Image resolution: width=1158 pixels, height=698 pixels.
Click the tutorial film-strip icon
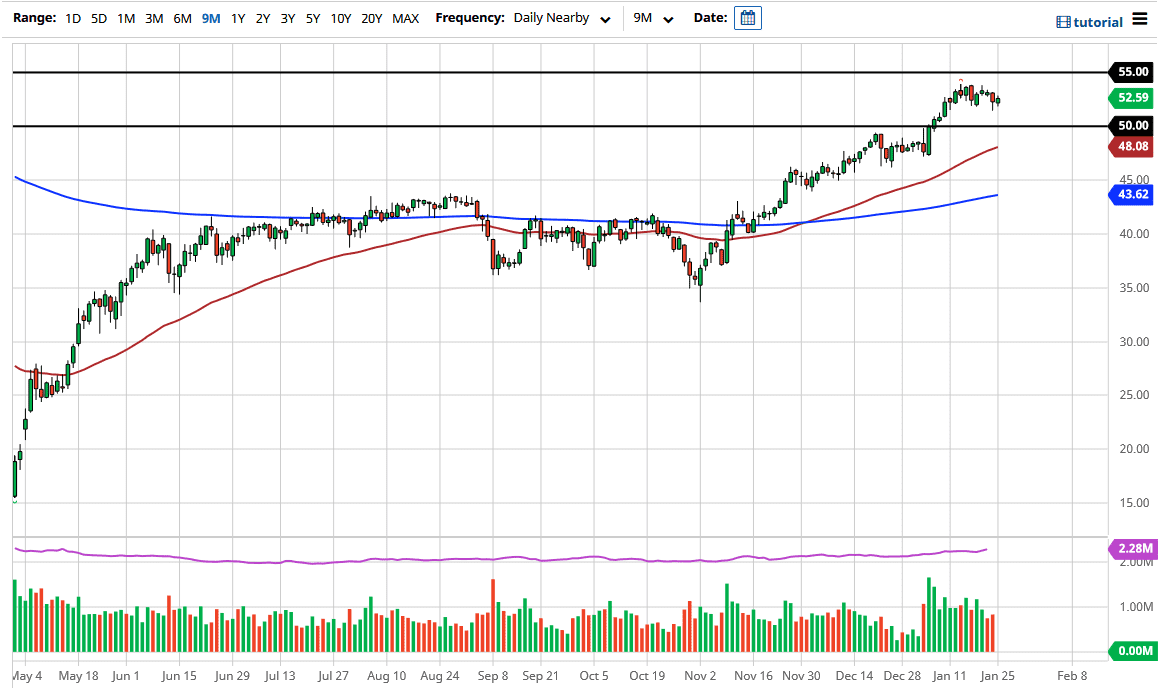(1062, 21)
